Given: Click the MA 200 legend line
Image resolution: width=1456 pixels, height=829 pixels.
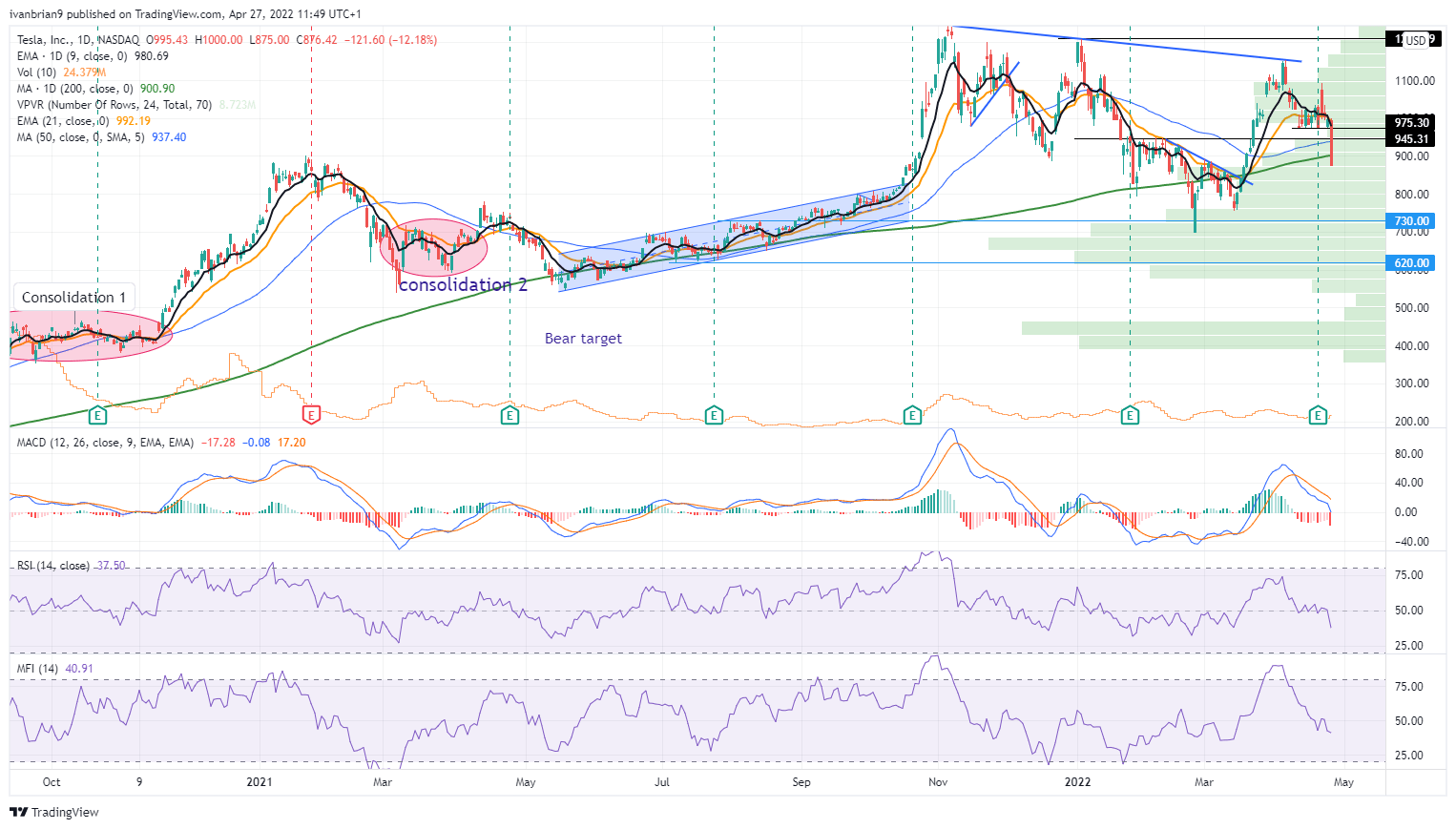Looking at the screenshot, I should pyautogui.click(x=95, y=89).
